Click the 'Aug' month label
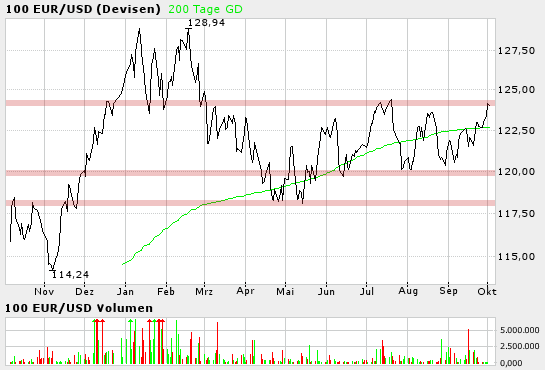The image size is (545, 370). (x=408, y=291)
